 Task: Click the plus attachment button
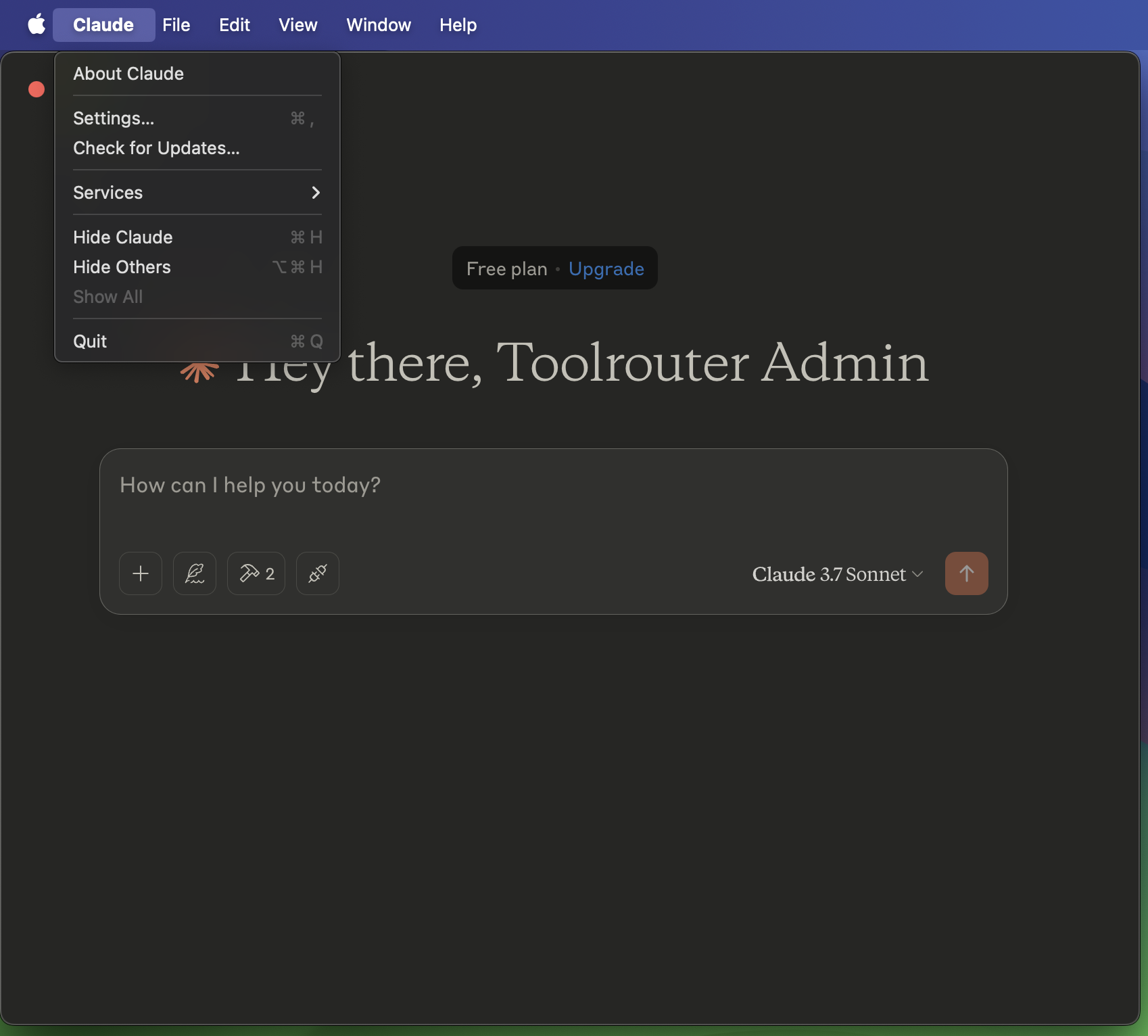[x=141, y=573]
